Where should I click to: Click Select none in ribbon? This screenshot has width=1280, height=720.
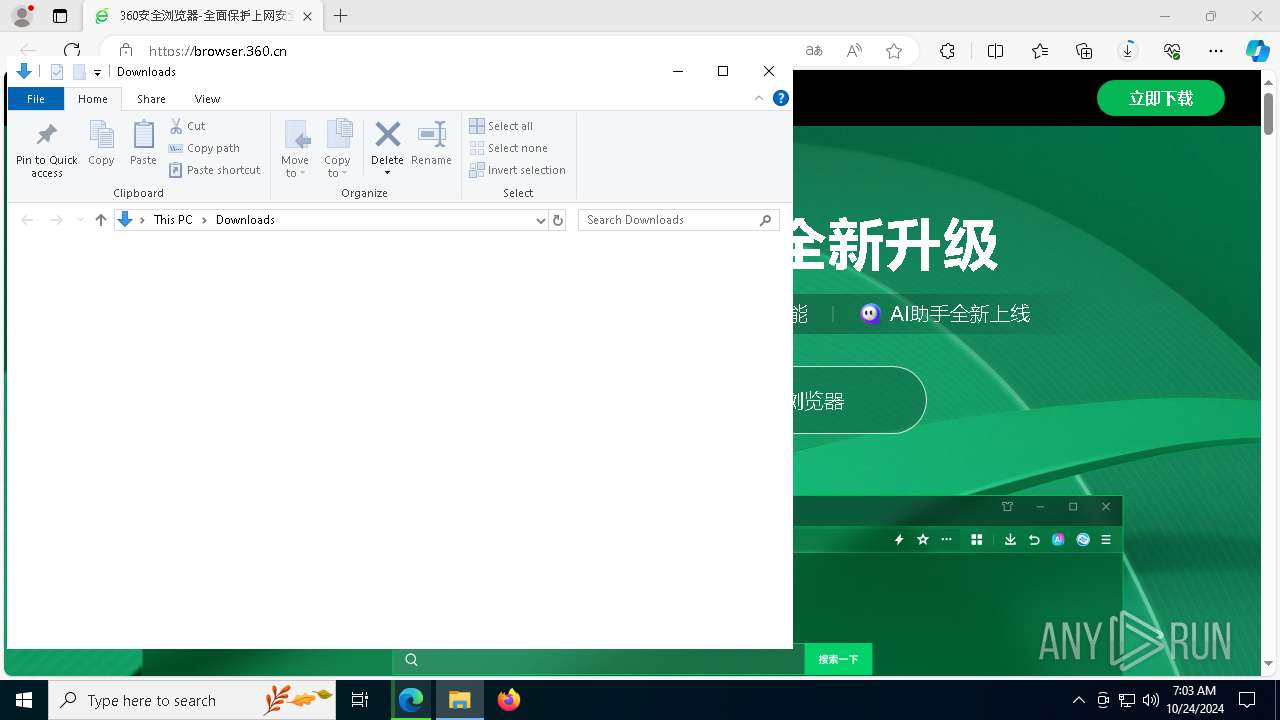coord(508,148)
